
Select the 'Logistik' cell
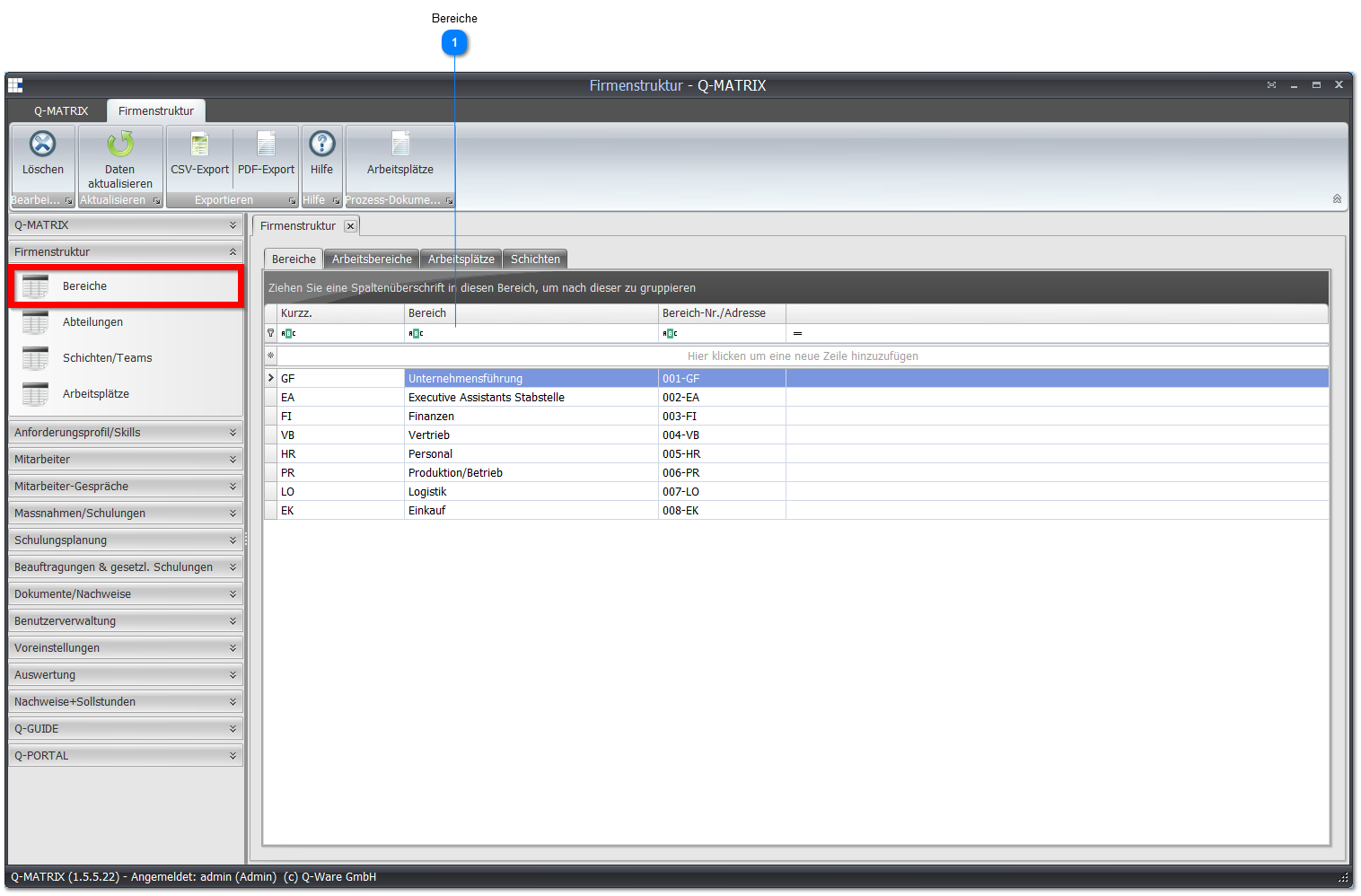click(531, 492)
